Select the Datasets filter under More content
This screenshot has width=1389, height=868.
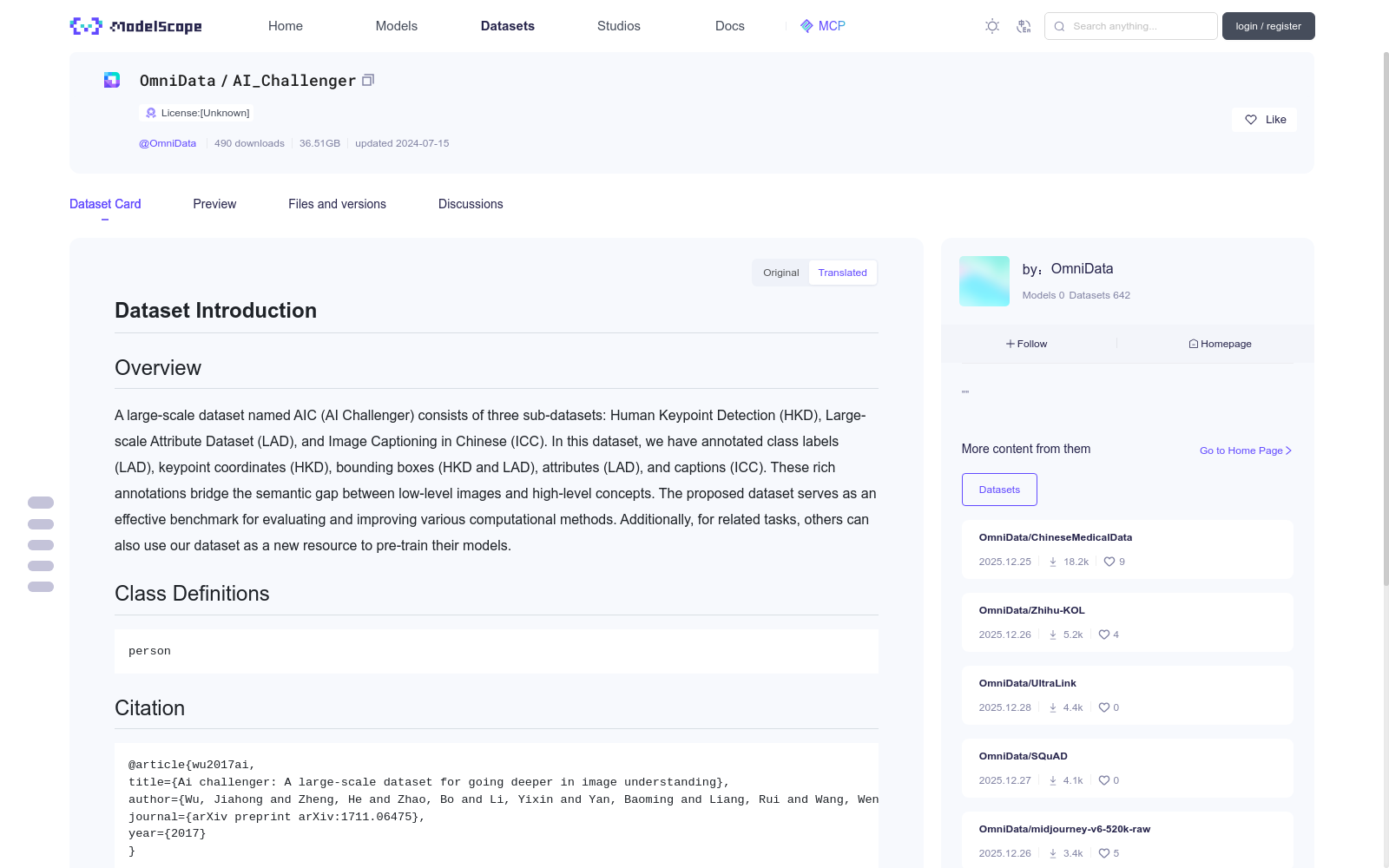click(x=999, y=490)
